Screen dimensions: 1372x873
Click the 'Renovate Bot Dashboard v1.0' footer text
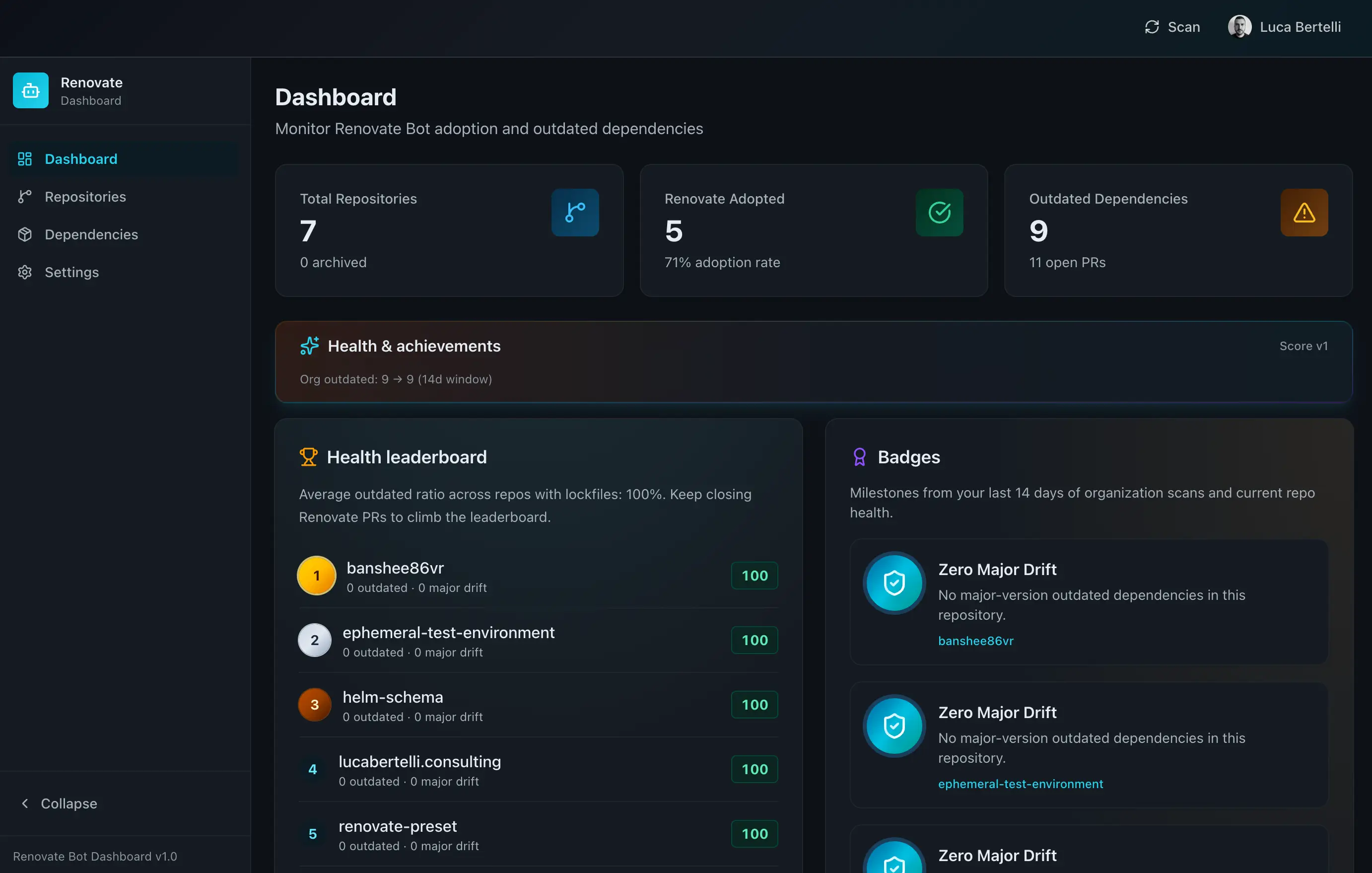click(95, 856)
